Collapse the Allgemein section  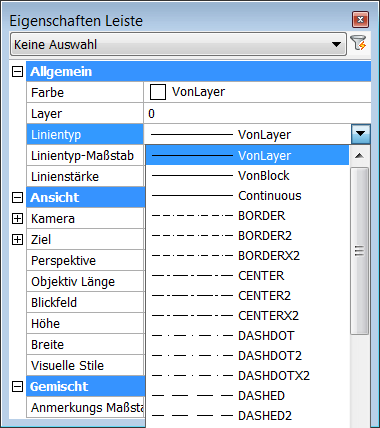tap(17, 71)
